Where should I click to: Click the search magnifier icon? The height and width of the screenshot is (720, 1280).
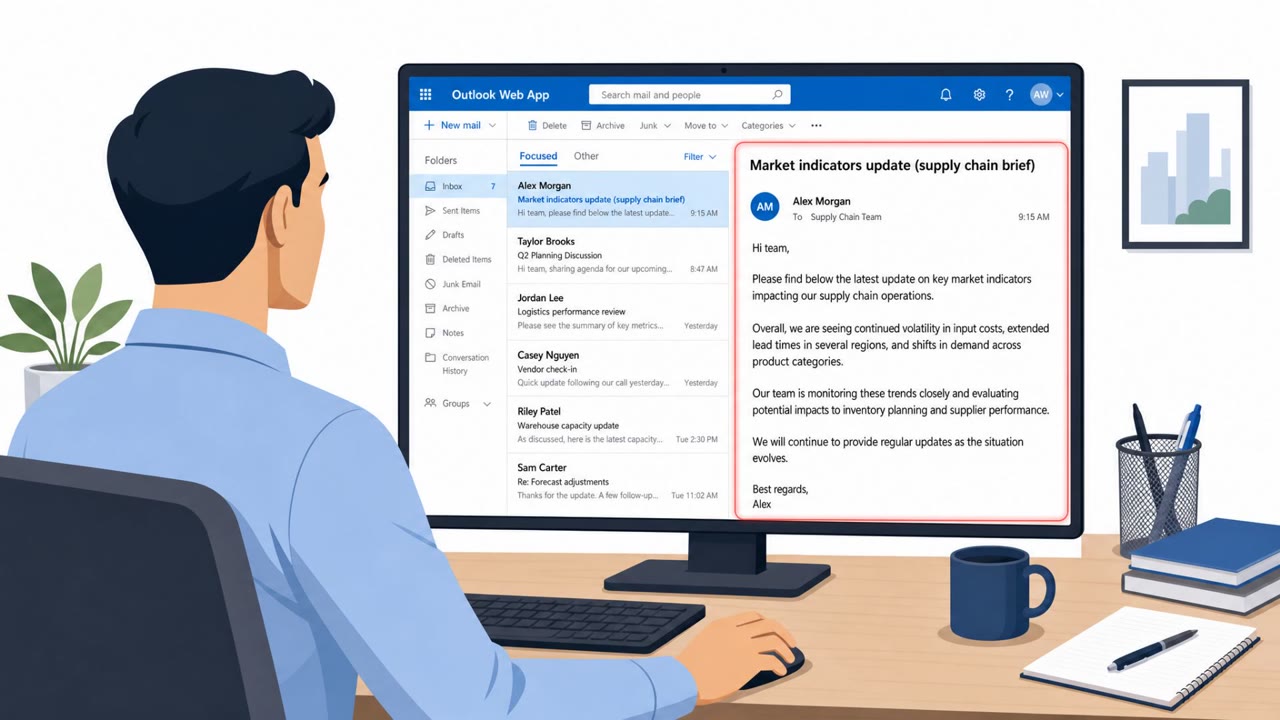tap(777, 95)
